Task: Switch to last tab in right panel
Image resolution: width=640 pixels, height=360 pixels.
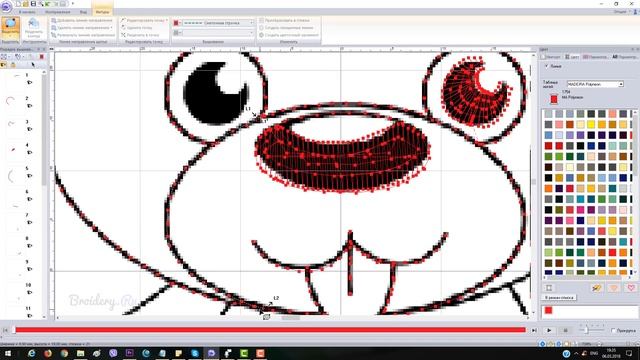Action: tap(624, 57)
